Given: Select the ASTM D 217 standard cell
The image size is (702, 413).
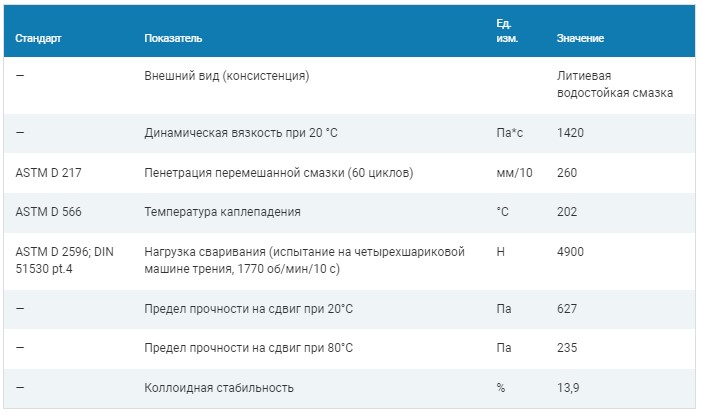Looking at the screenshot, I should tap(48, 173).
